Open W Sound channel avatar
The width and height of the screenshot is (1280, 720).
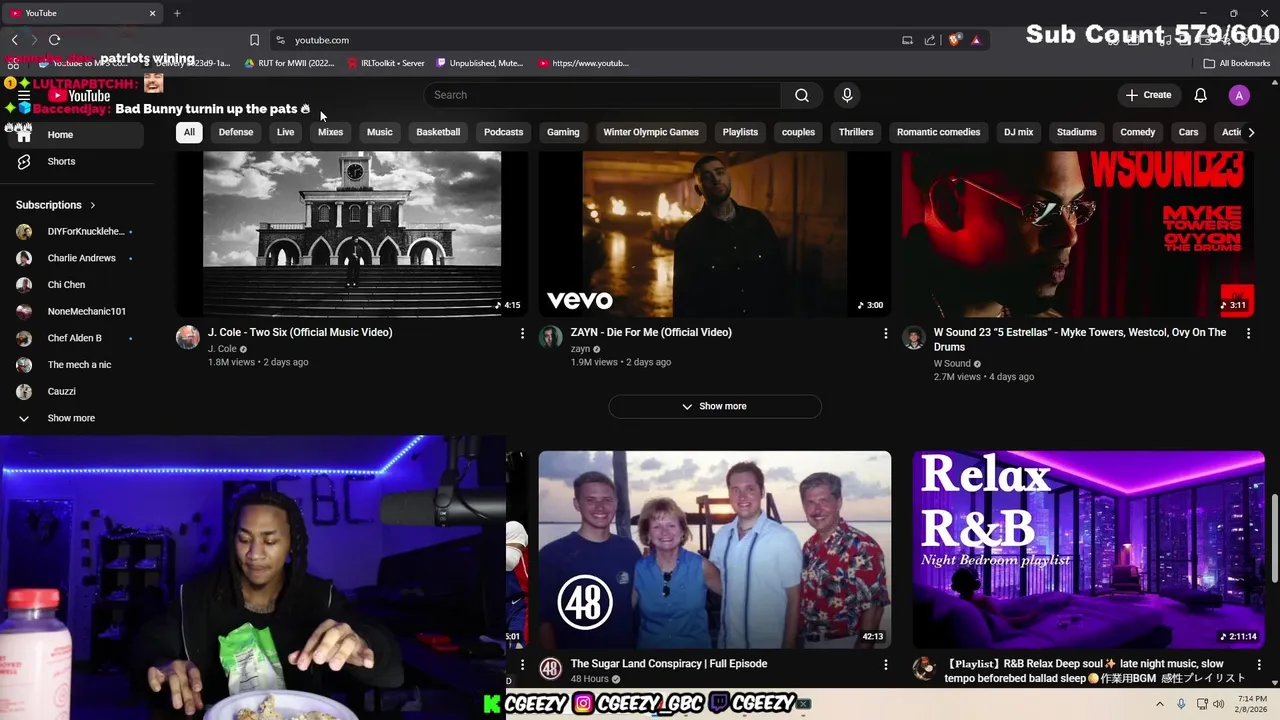914,337
